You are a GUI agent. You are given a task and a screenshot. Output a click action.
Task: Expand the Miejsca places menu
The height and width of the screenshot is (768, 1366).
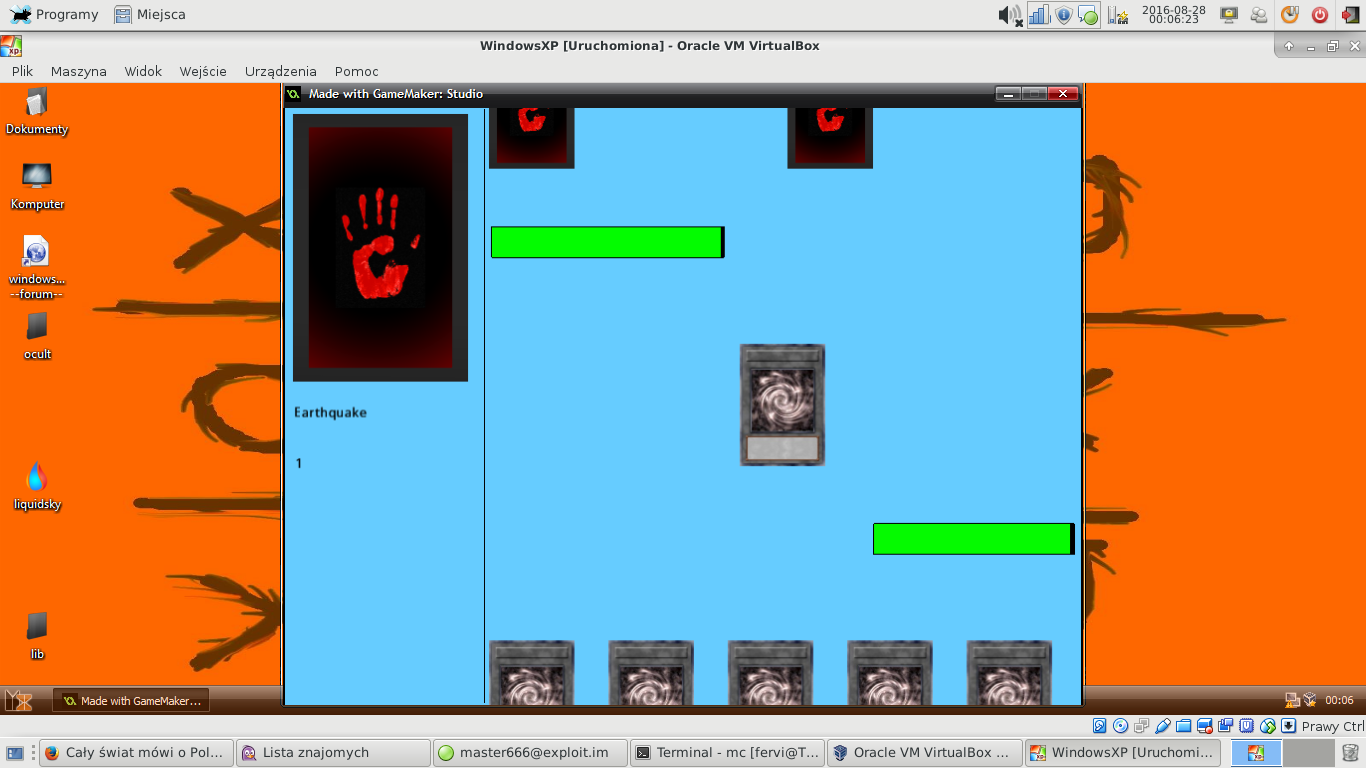tap(150, 15)
